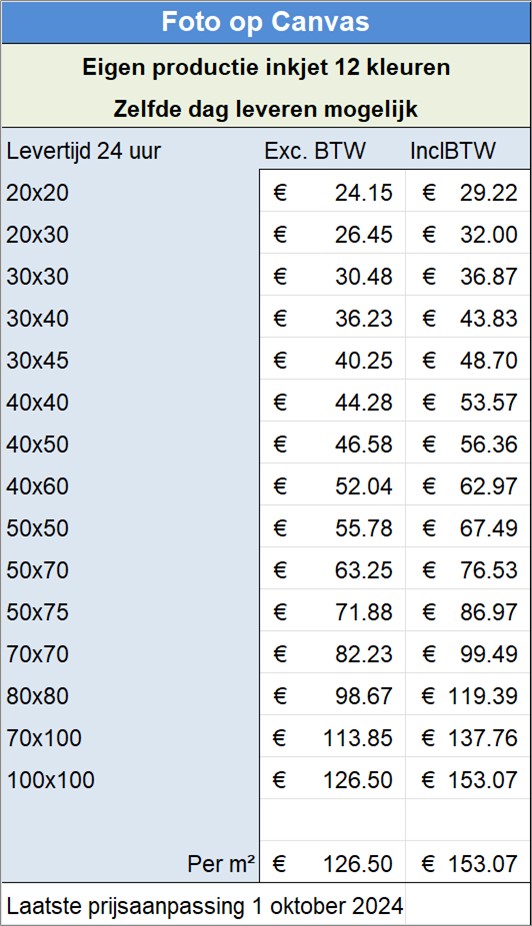
Task: Select the 50x70 size label cell
Action: pos(130,569)
